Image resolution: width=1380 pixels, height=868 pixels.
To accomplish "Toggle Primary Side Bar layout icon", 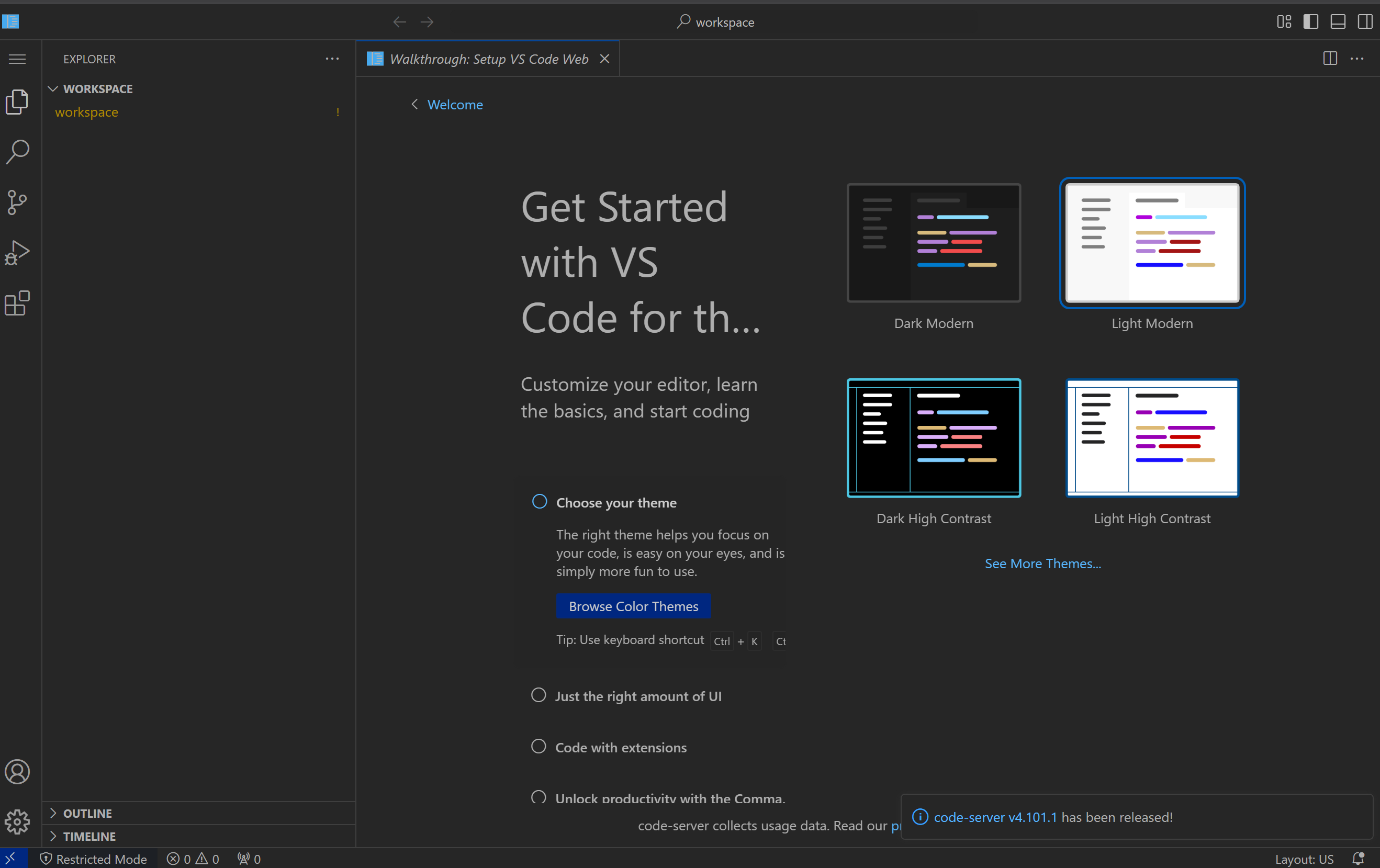I will tap(1310, 22).
